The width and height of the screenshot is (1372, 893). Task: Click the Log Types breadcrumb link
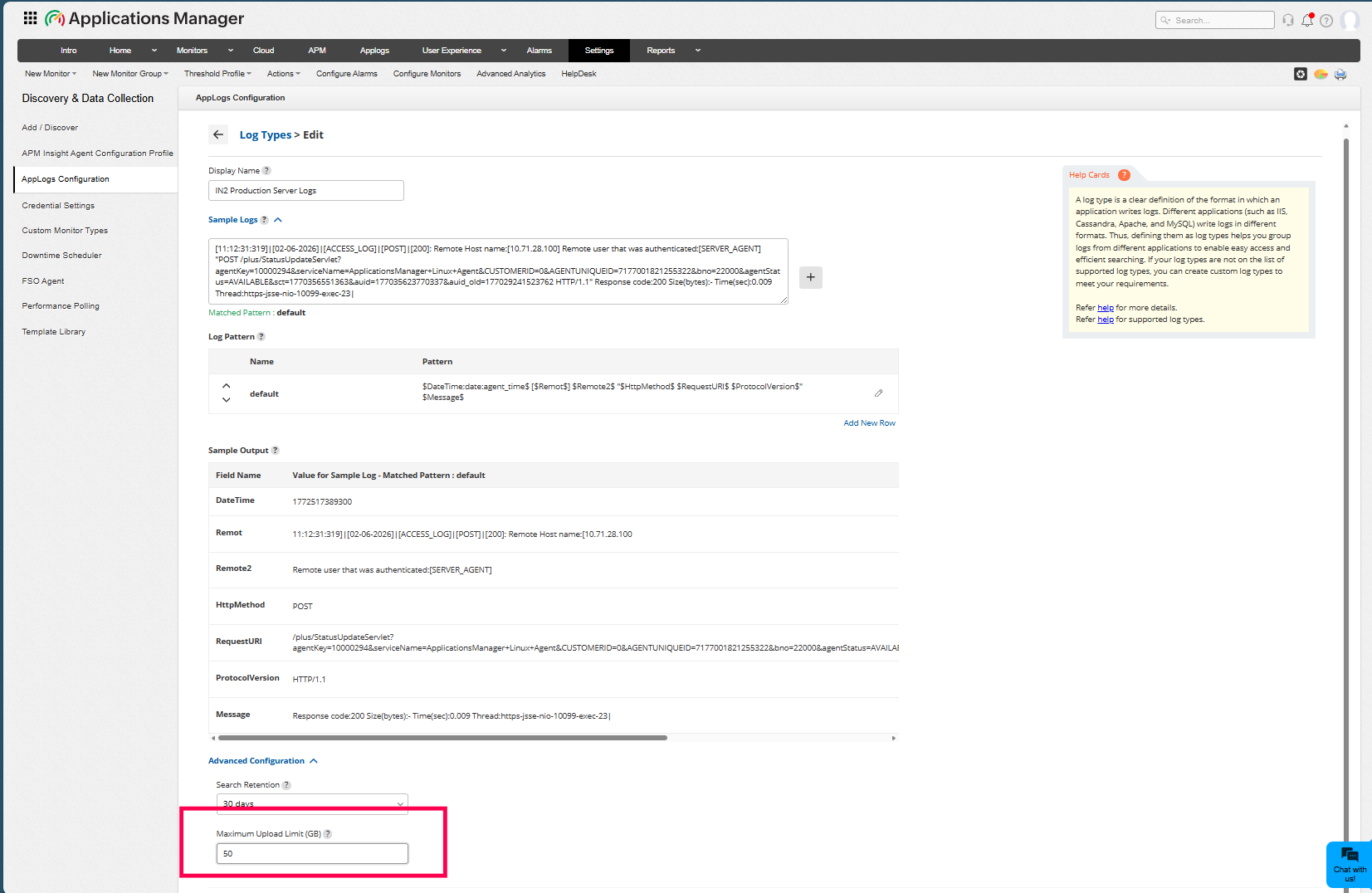pyautogui.click(x=265, y=135)
